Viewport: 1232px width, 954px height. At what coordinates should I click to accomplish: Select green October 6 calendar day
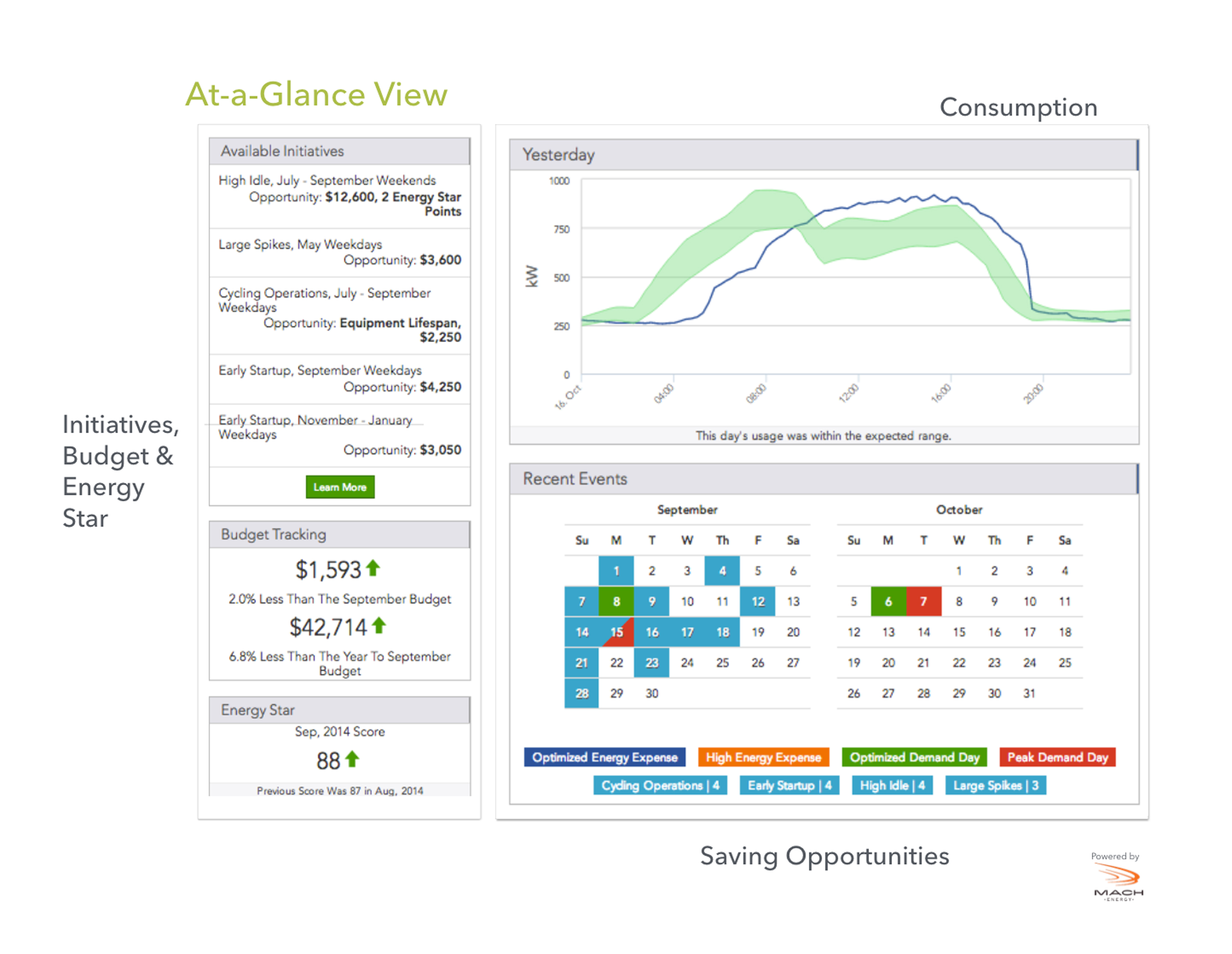[x=888, y=601]
